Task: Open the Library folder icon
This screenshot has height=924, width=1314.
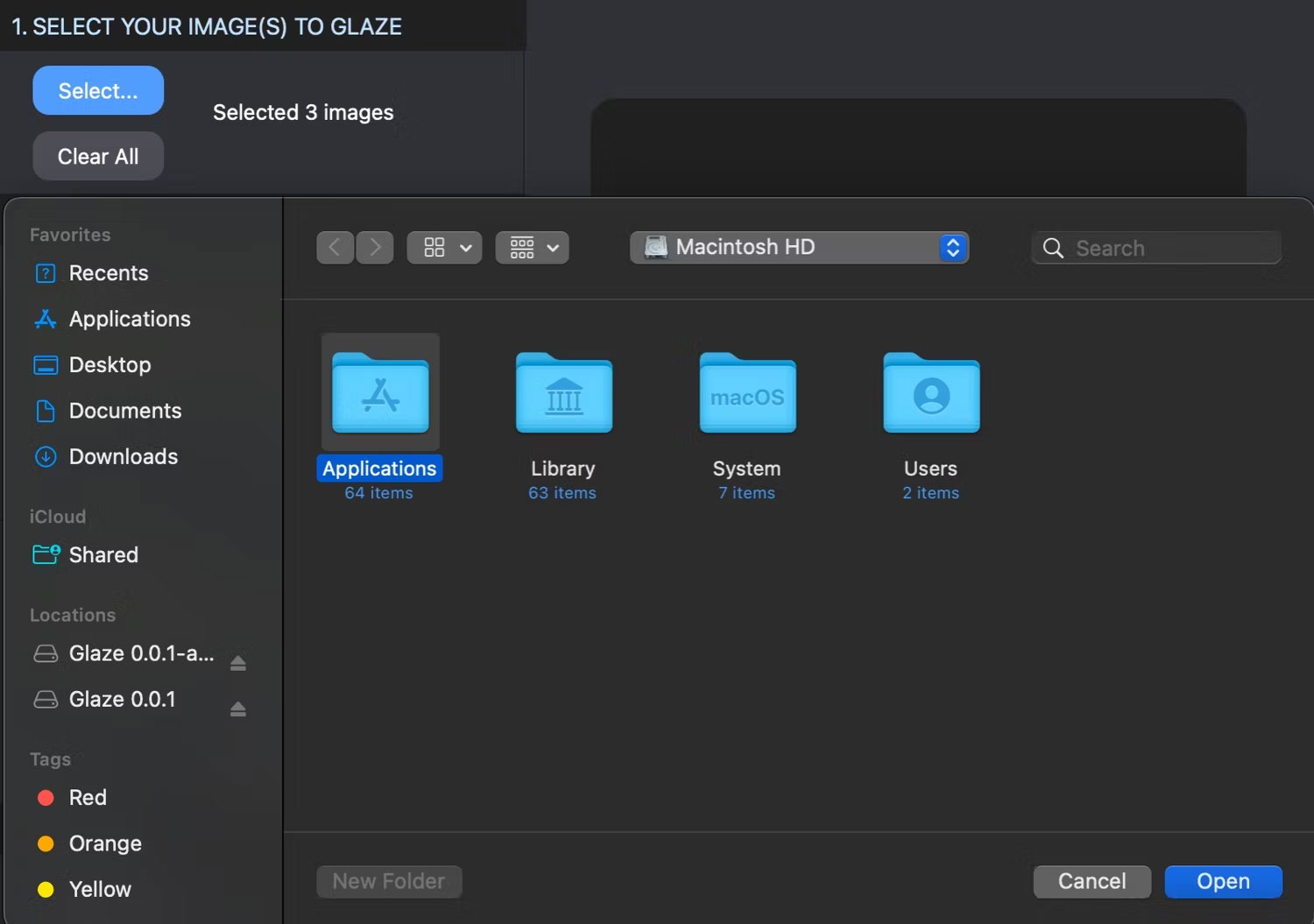Action: pyautogui.click(x=563, y=393)
